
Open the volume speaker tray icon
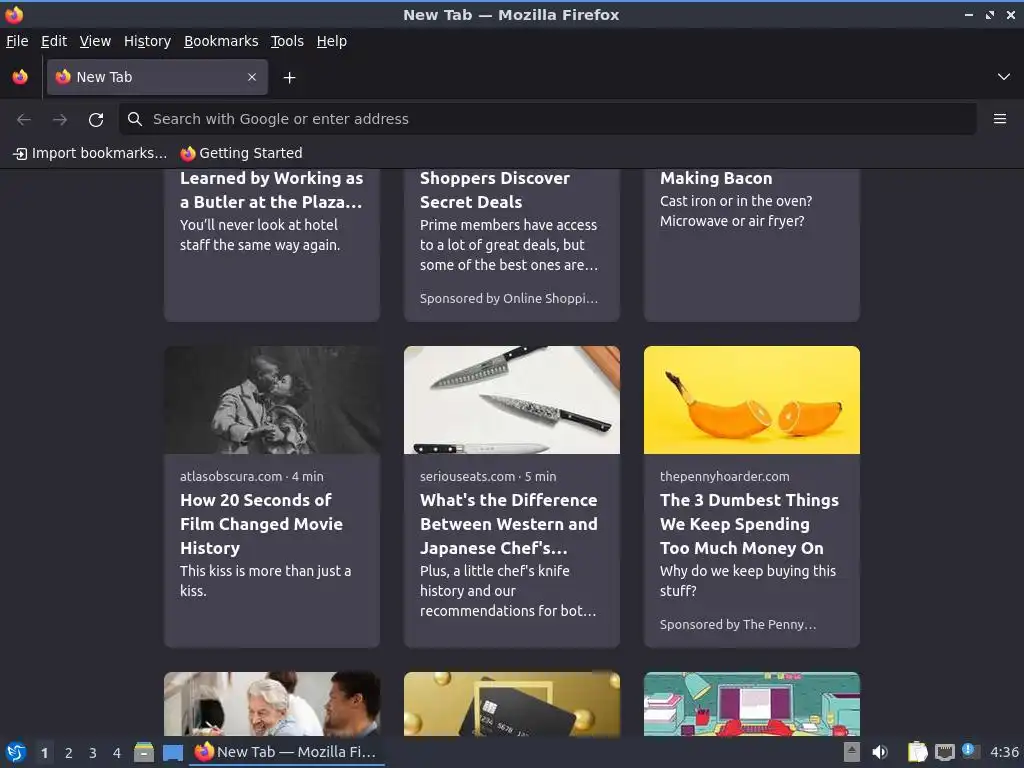[x=880, y=752]
